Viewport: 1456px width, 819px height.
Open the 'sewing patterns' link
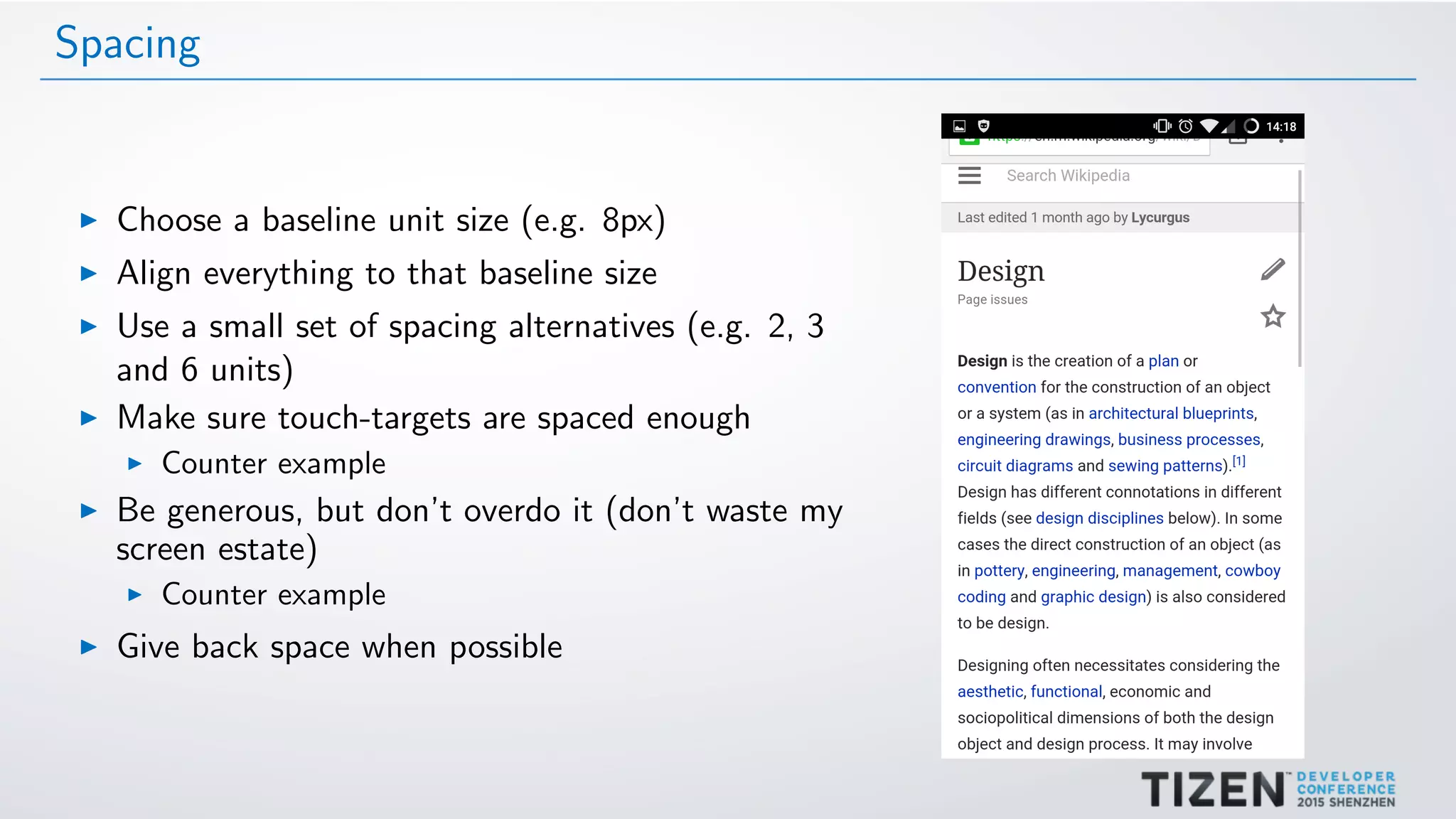[1165, 466]
